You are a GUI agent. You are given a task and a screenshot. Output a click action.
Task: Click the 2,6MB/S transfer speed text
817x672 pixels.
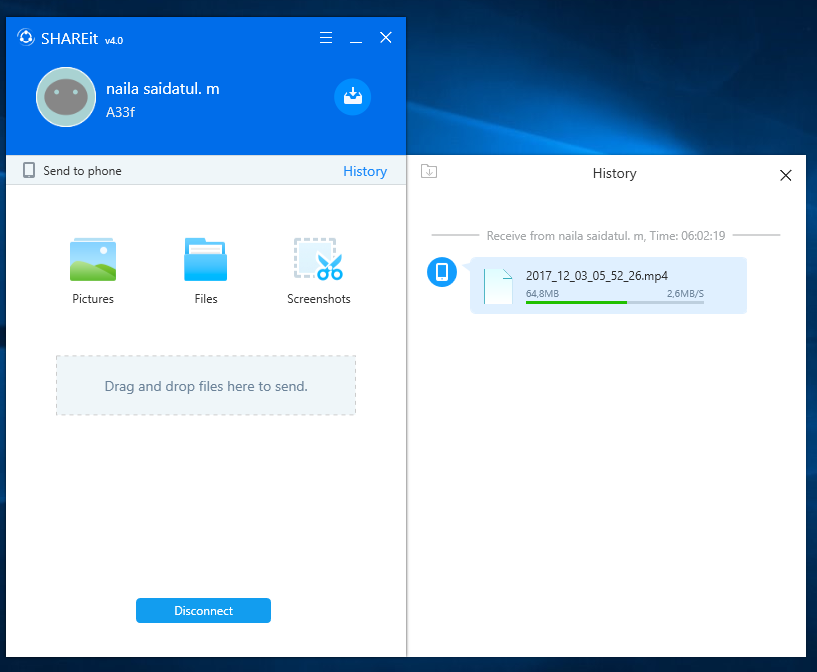685,294
